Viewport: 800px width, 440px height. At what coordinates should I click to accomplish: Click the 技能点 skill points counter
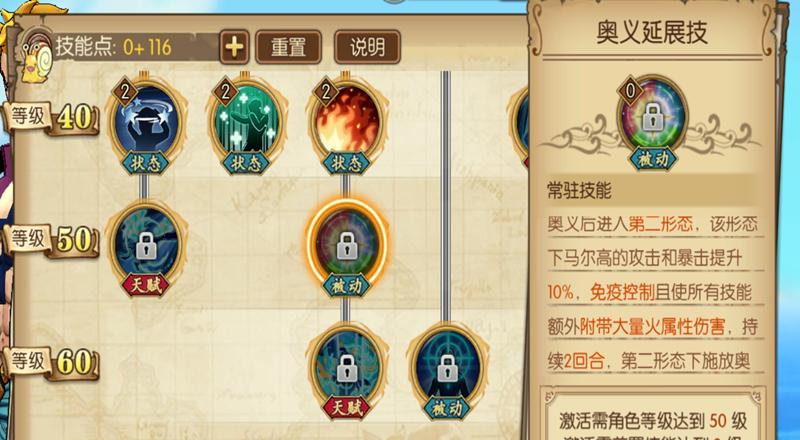[x=113, y=47]
